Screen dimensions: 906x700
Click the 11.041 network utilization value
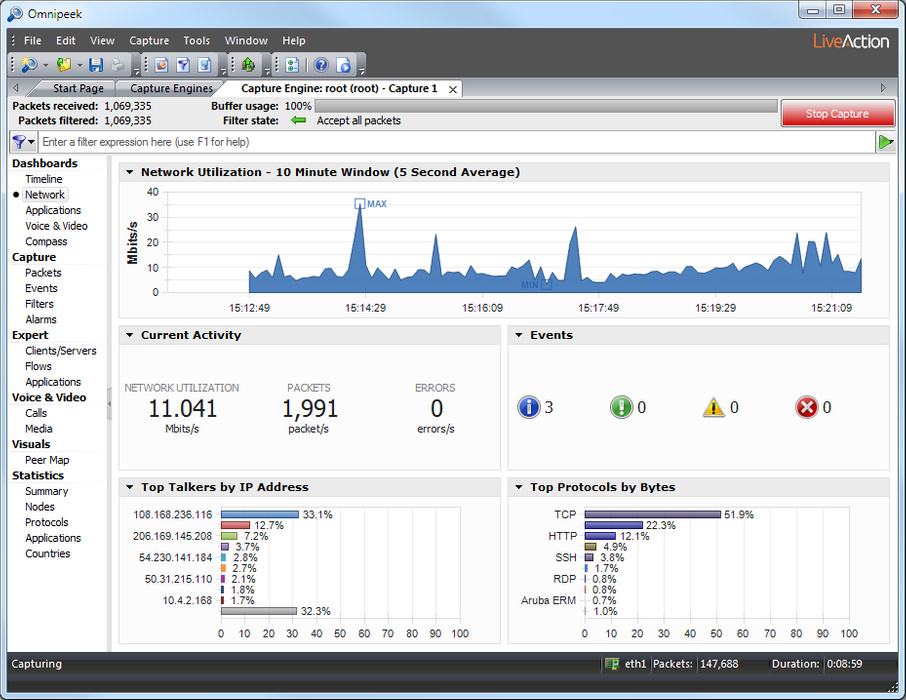(183, 409)
